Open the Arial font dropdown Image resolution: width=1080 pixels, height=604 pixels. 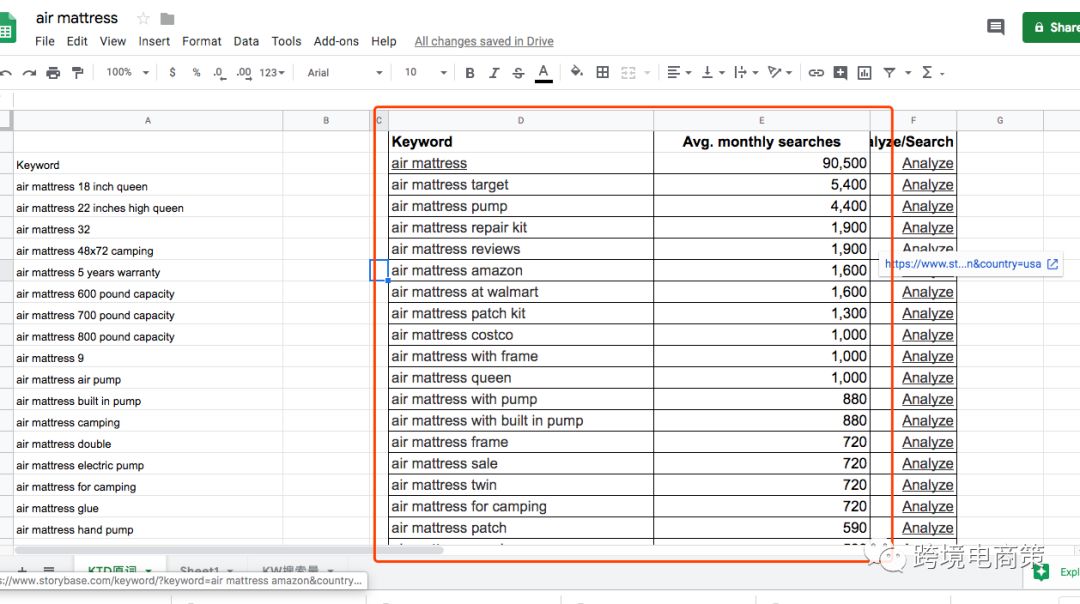click(345, 73)
